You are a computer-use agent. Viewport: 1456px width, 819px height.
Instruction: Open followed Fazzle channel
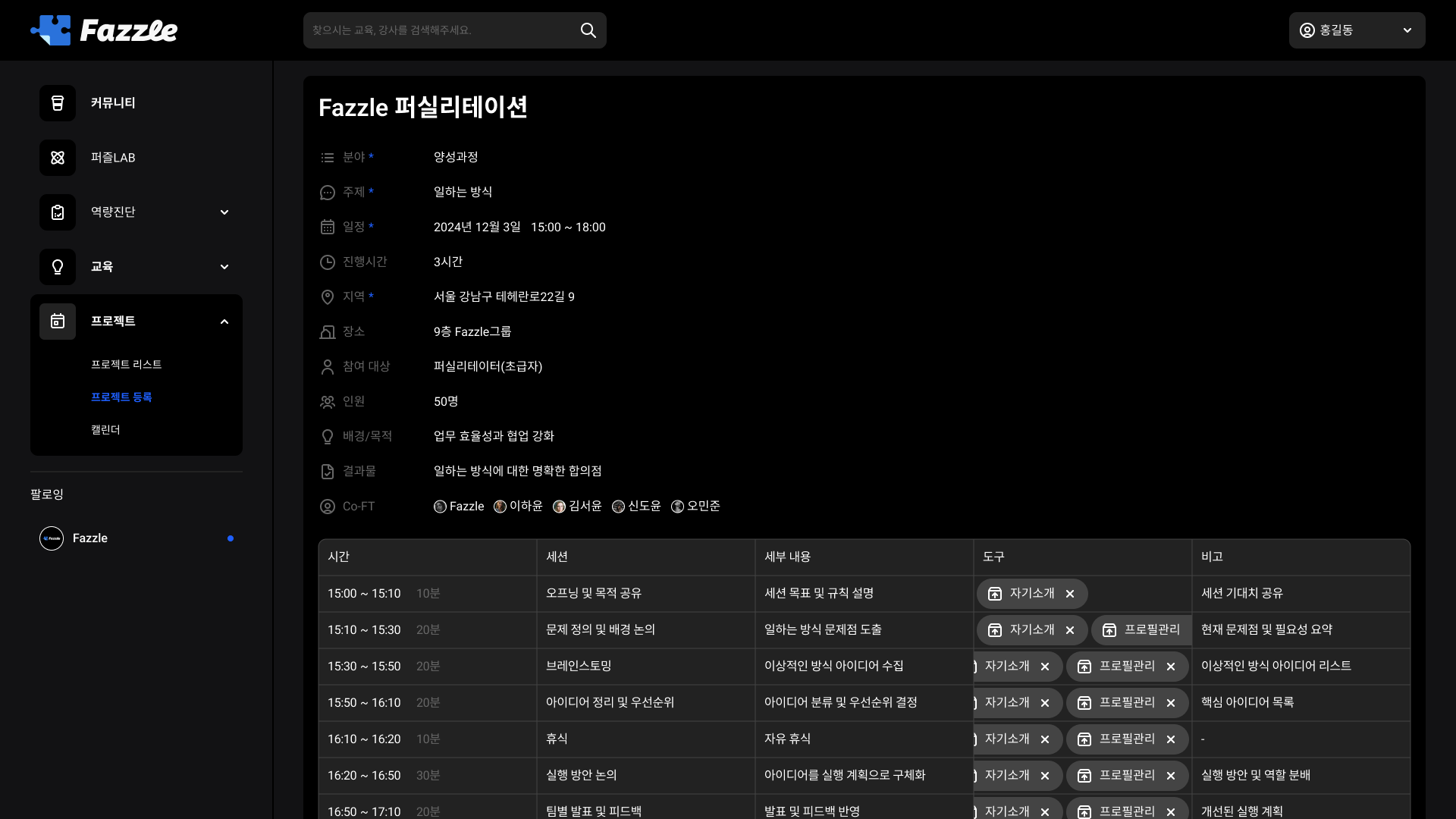(89, 538)
